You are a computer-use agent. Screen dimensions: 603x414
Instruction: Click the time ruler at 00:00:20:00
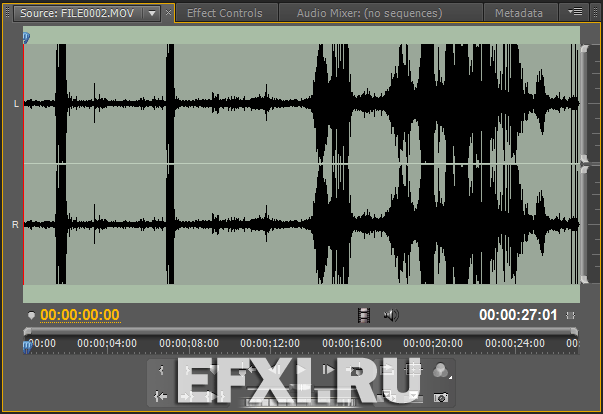pos(433,343)
